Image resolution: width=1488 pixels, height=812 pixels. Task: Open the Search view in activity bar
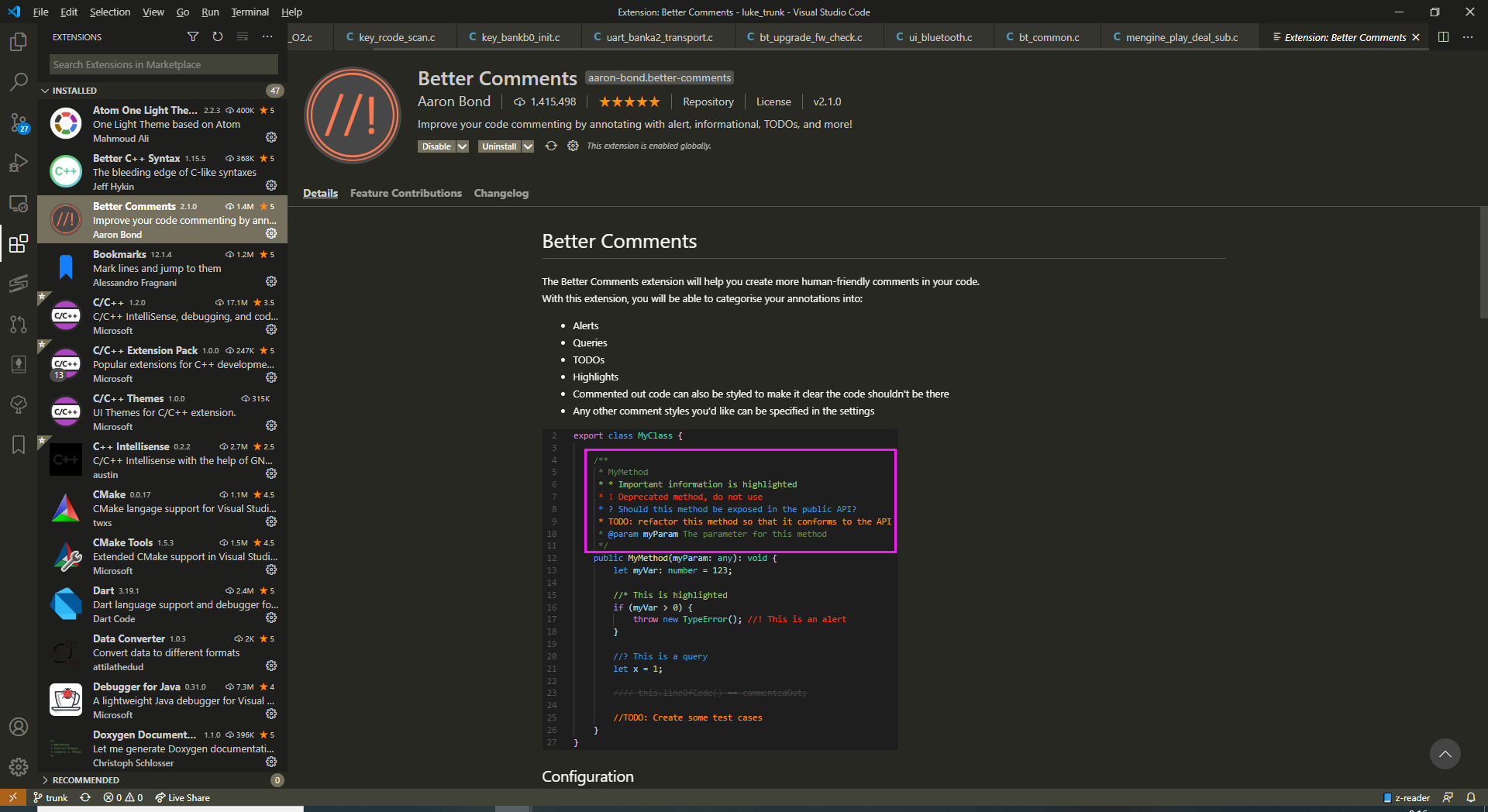(19, 81)
